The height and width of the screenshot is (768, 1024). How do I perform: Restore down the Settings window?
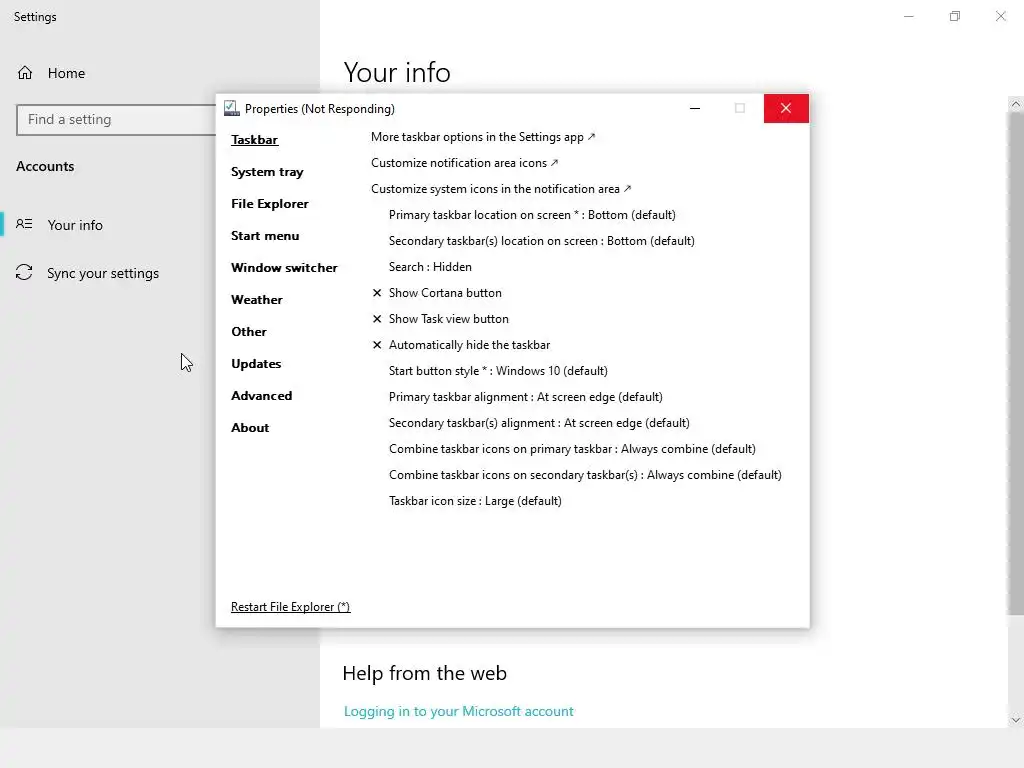(x=955, y=16)
